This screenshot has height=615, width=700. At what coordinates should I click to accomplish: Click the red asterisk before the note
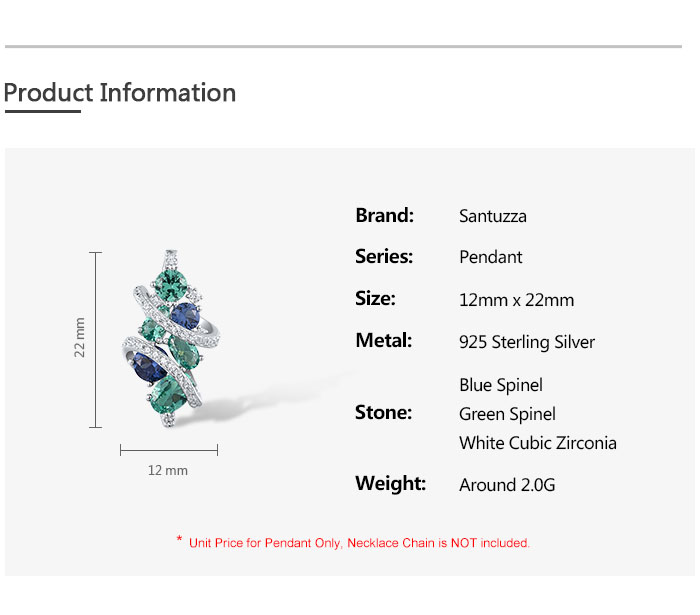coord(179,540)
